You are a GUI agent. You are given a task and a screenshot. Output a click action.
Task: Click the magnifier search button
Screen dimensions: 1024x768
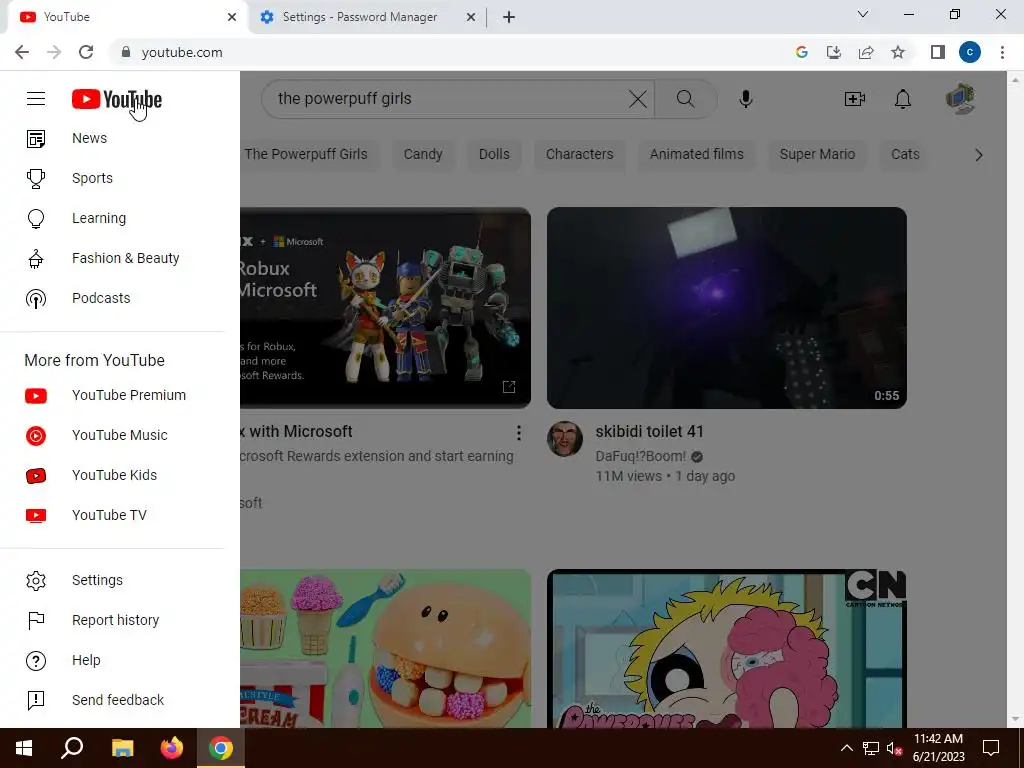(x=685, y=99)
